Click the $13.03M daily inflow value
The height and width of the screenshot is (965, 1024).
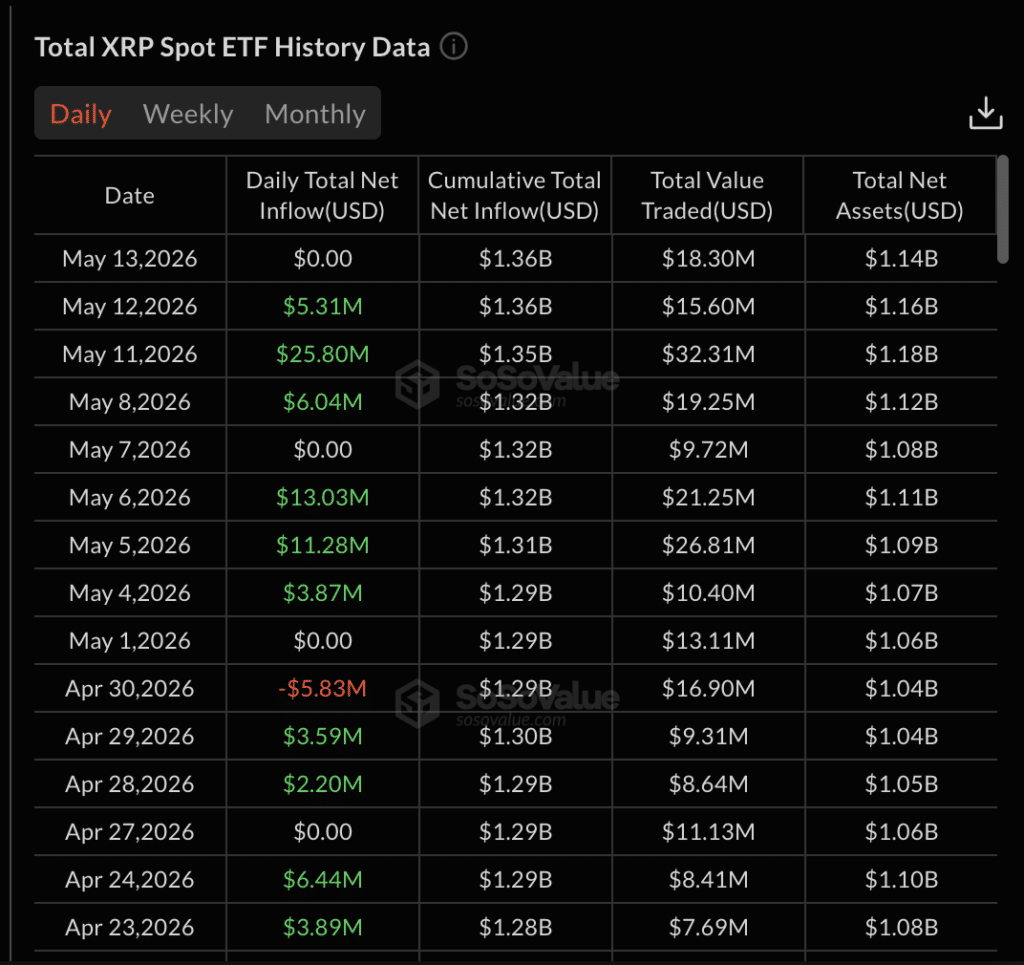tap(323, 498)
